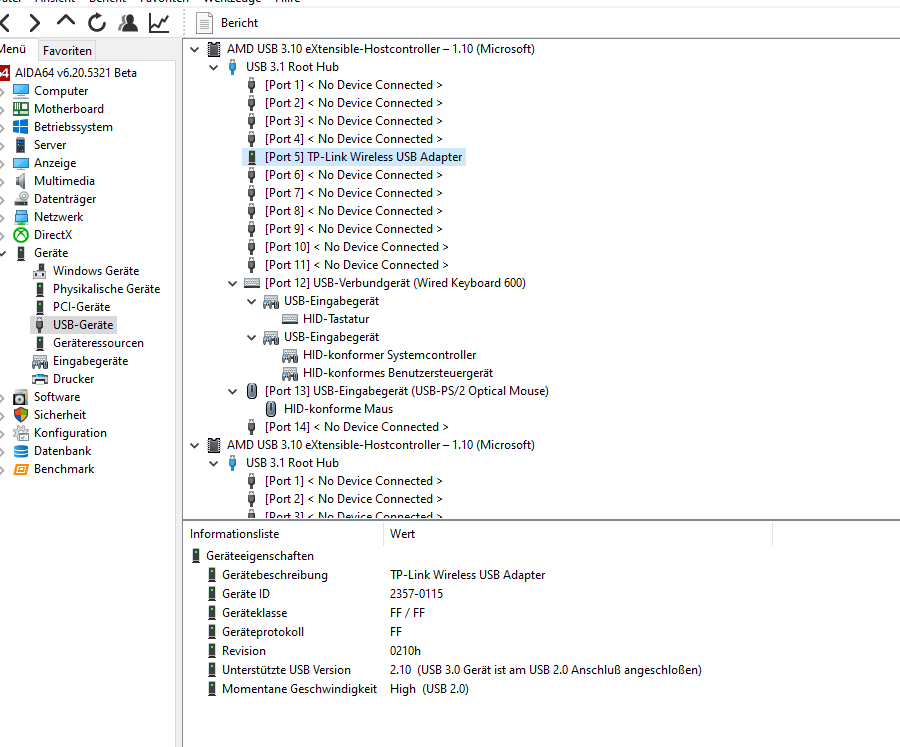Switch to the Menü tab
The height and width of the screenshot is (747, 900).
point(13,49)
